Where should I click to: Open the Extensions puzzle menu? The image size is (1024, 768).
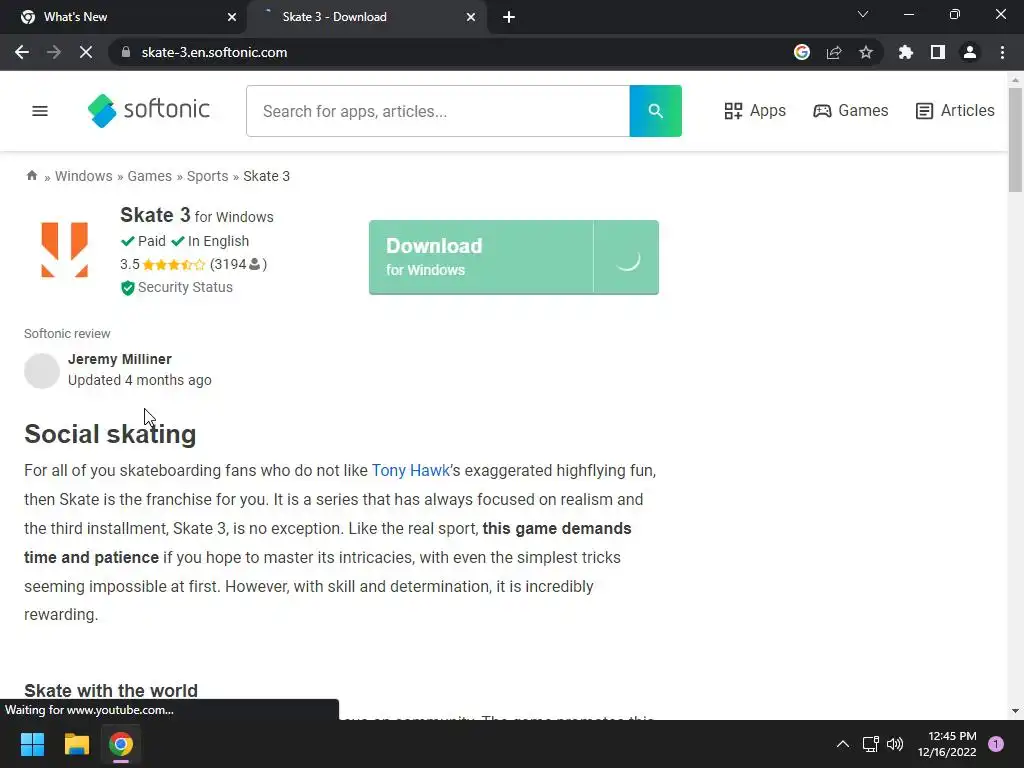click(905, 52)
